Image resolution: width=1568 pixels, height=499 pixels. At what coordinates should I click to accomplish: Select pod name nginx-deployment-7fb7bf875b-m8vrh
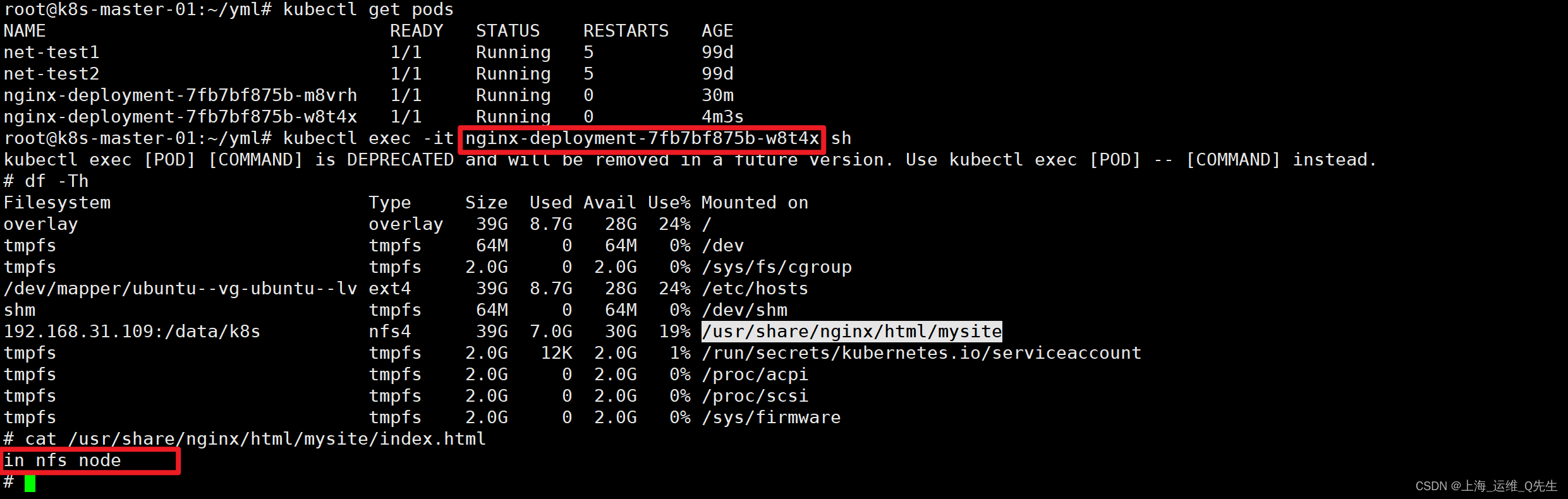pyautogui.click(x=181, y=95)
